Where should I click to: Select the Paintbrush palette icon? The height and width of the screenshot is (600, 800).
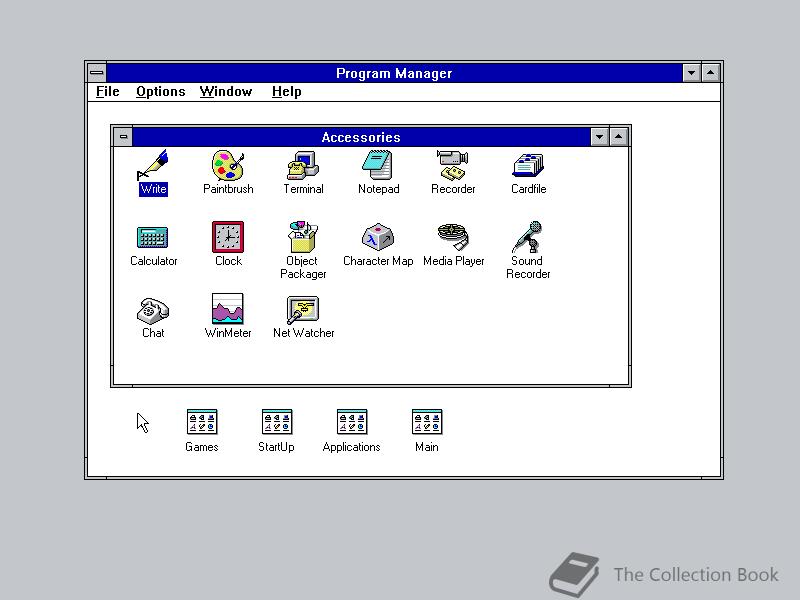tap(228, 165)
